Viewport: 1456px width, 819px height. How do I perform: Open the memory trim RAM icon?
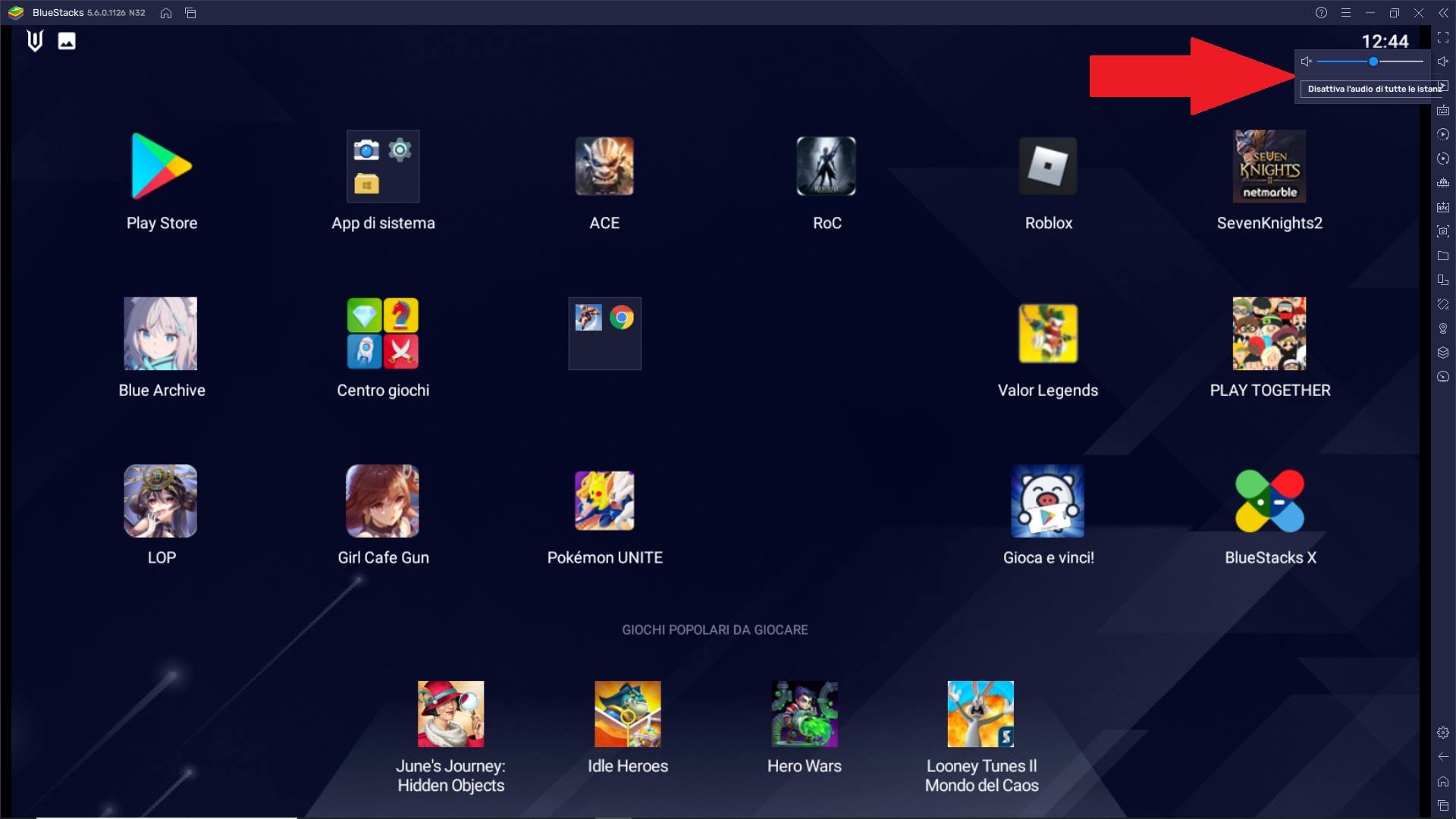[x=1443, y=183]
